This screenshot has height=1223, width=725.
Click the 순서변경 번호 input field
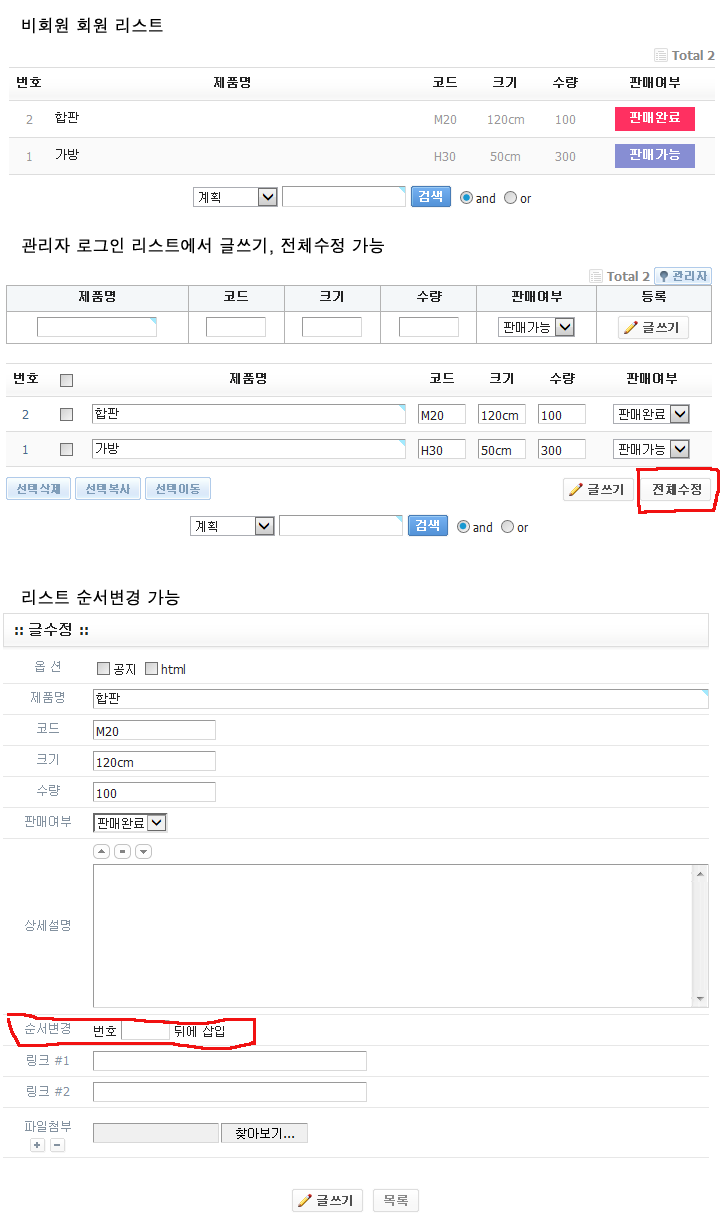[x=145, y=1031]
